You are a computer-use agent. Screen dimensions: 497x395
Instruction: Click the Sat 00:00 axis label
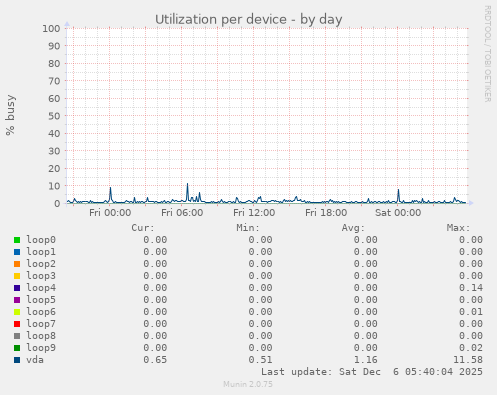(x=398, y=213)
